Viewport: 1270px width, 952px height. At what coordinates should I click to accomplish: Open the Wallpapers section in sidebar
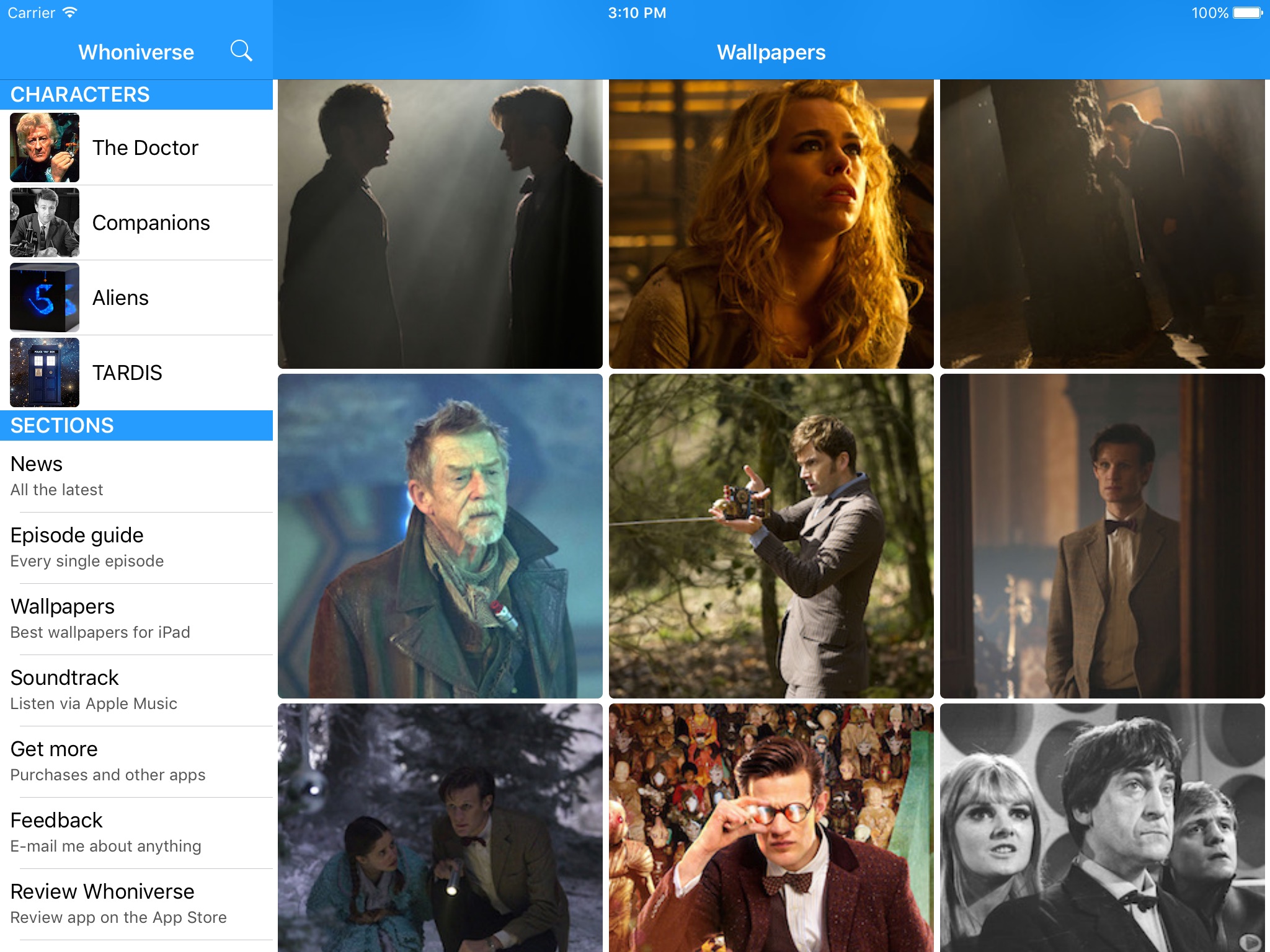pyautogui.click(x=136, y=619)
